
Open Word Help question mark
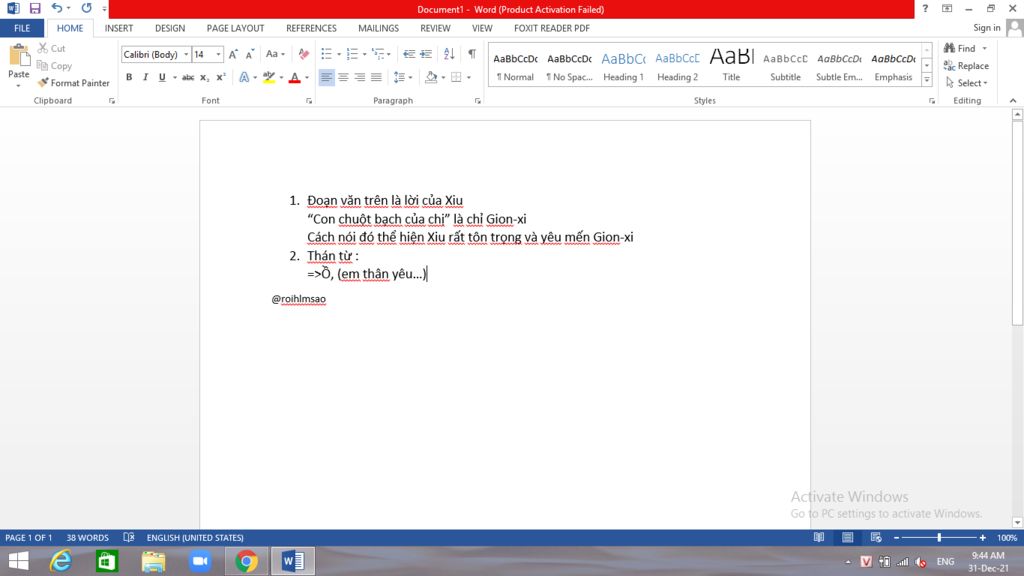(925, 8)
